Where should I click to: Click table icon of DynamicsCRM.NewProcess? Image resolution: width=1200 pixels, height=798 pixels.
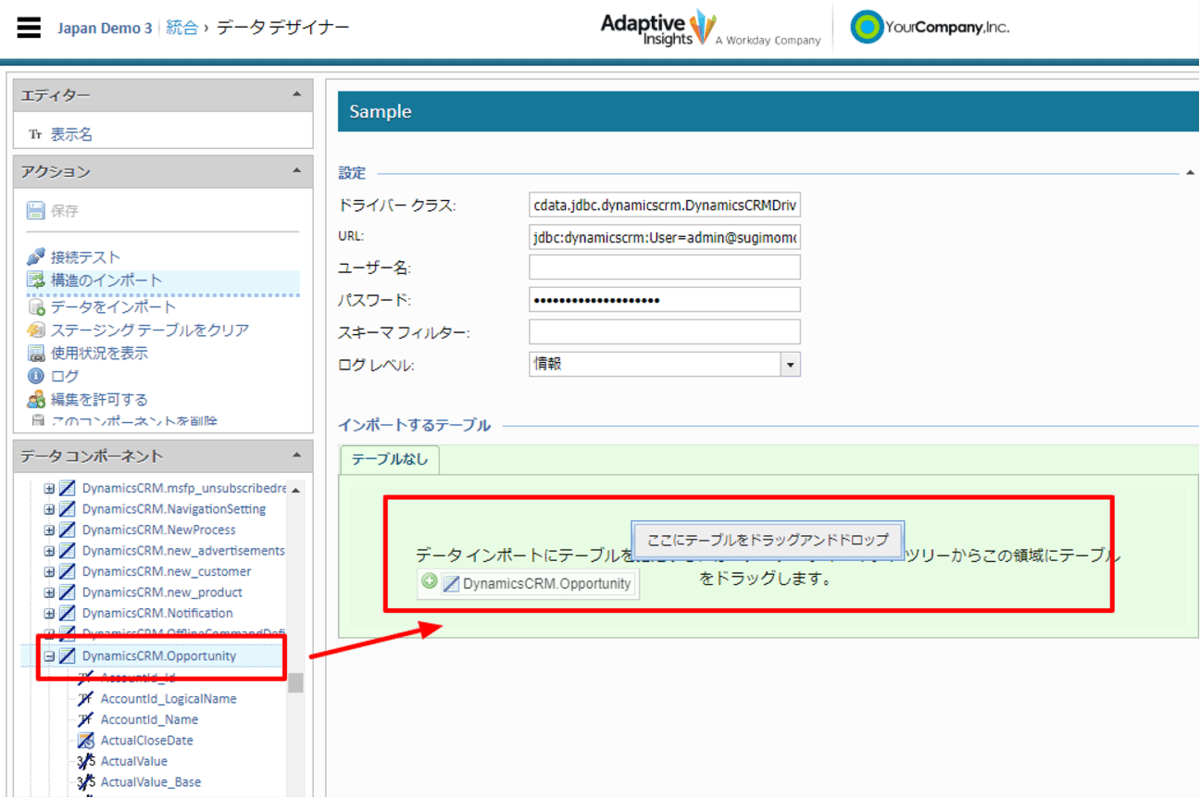pyautogui.click(x=67, y=530)
